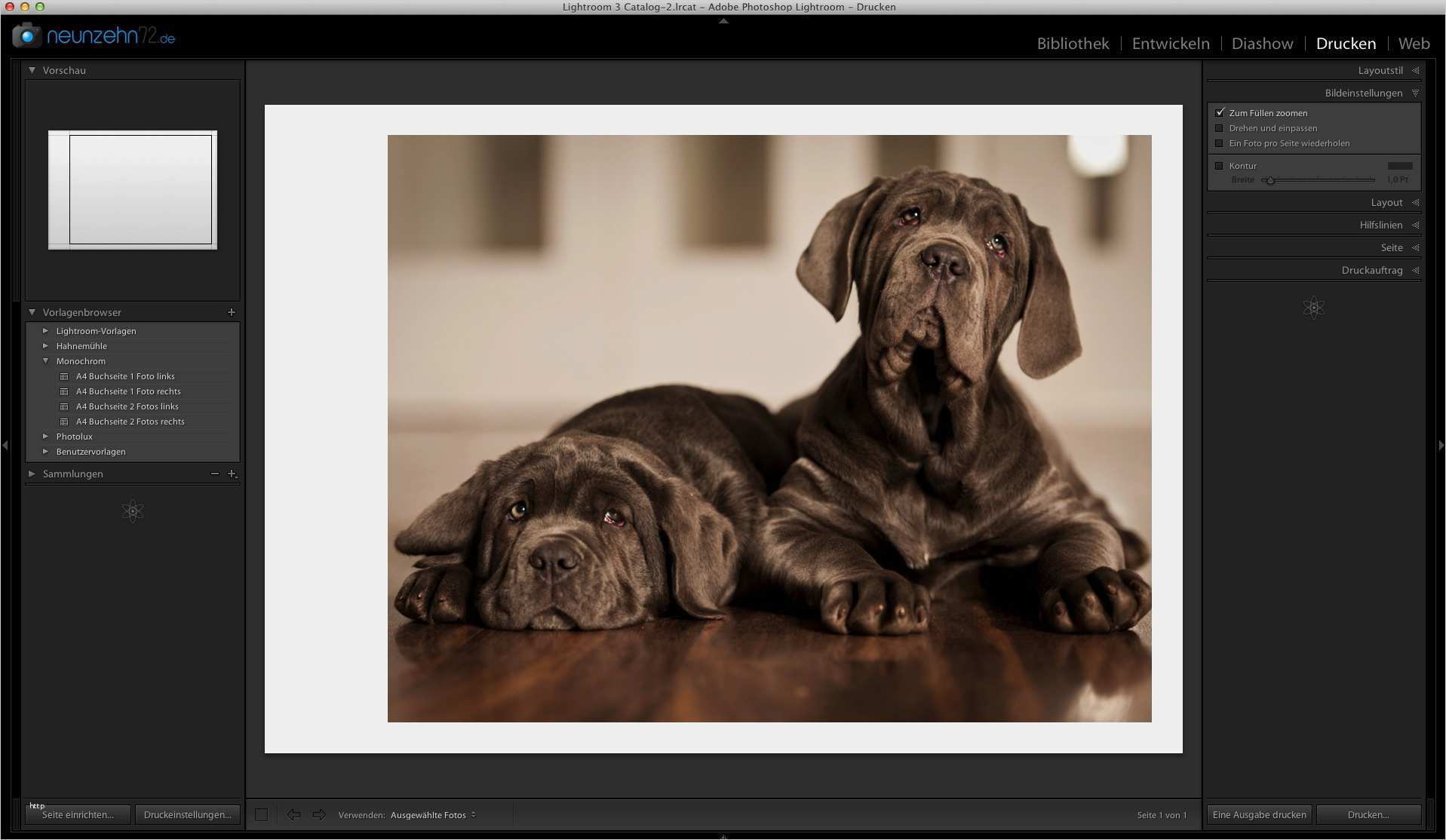Go to previous page with left arrow
Viewport: 1446px width, 840px height.
(293, 814)
